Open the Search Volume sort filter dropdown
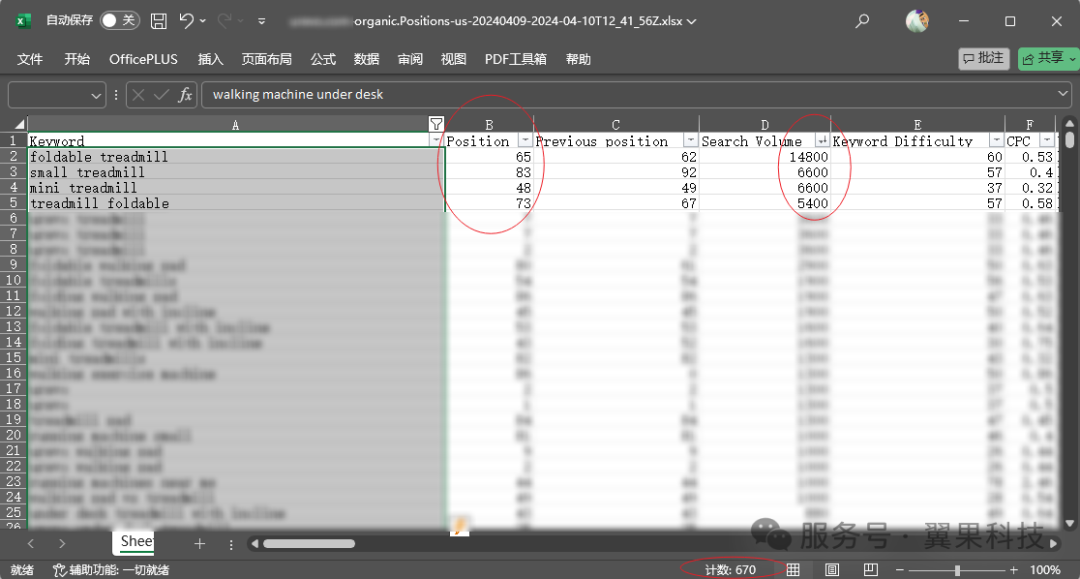The width and height of the screenshot is (1080, 579). pyautogui.click(x=822, y=141)
